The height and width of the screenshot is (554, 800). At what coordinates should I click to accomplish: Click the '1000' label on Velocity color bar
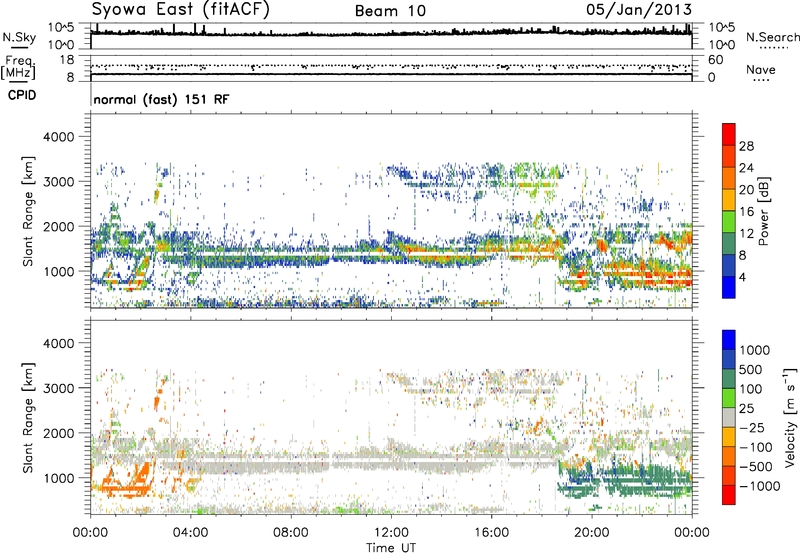755,350
